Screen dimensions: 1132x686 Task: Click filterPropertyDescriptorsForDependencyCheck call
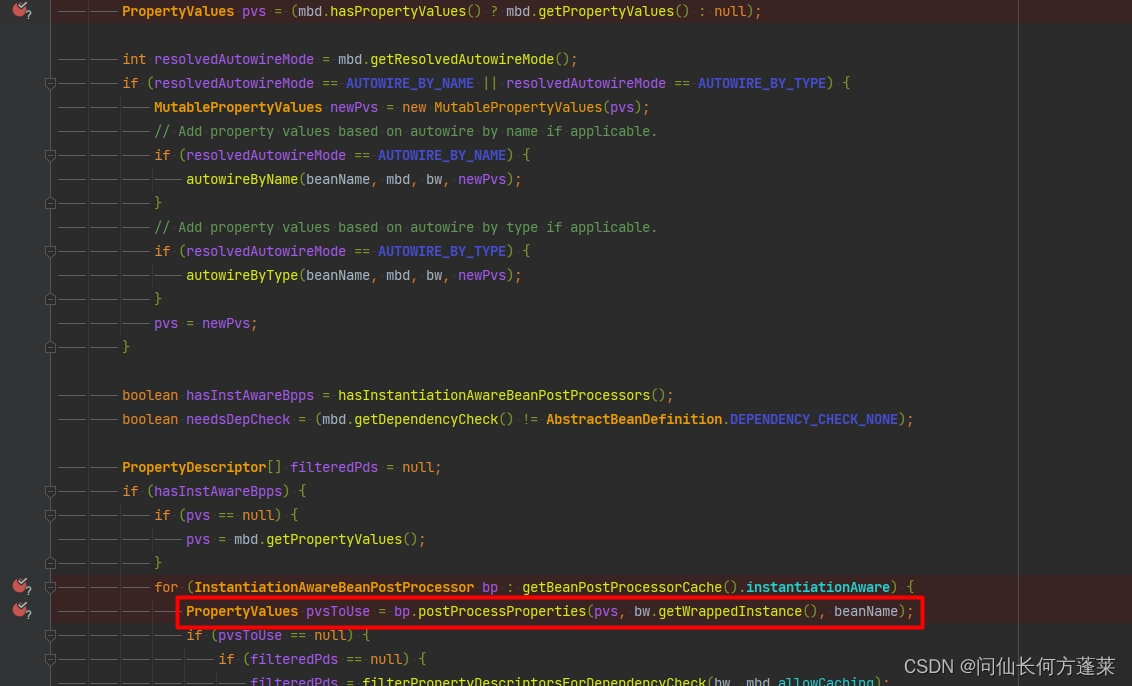pyautogui.click(x=534, y=680)
